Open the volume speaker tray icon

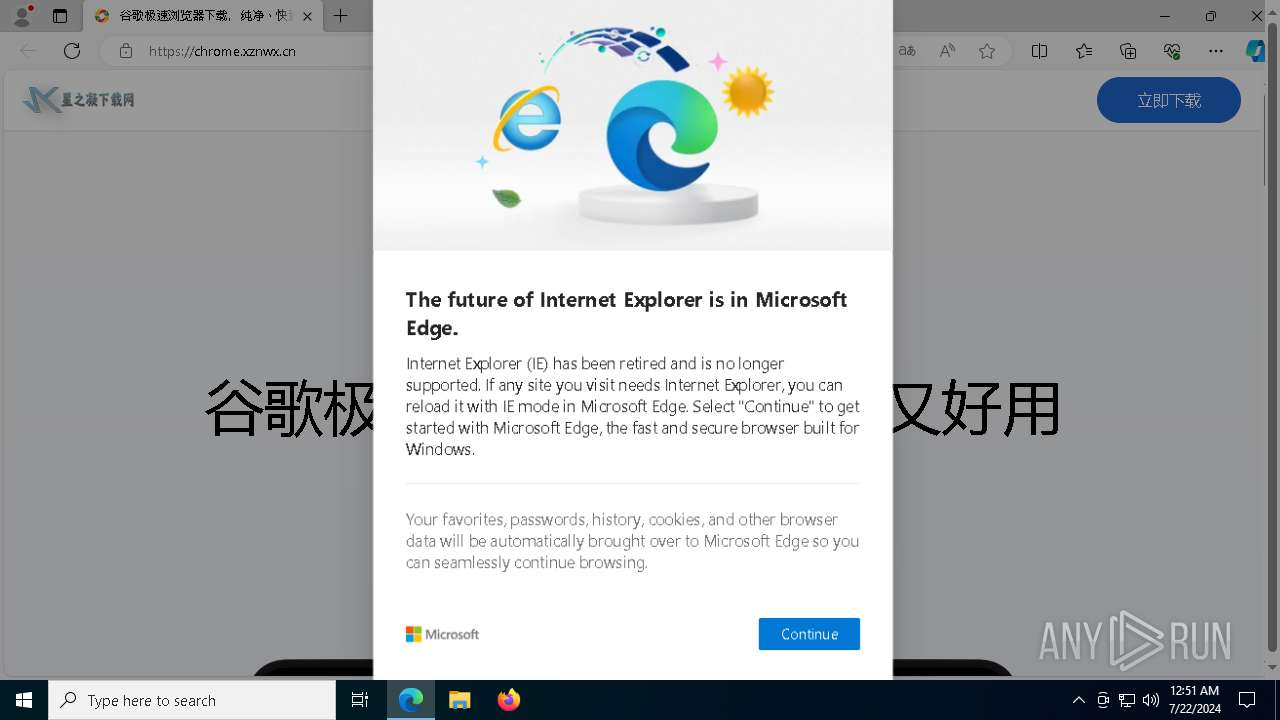tap(1151, 700)
